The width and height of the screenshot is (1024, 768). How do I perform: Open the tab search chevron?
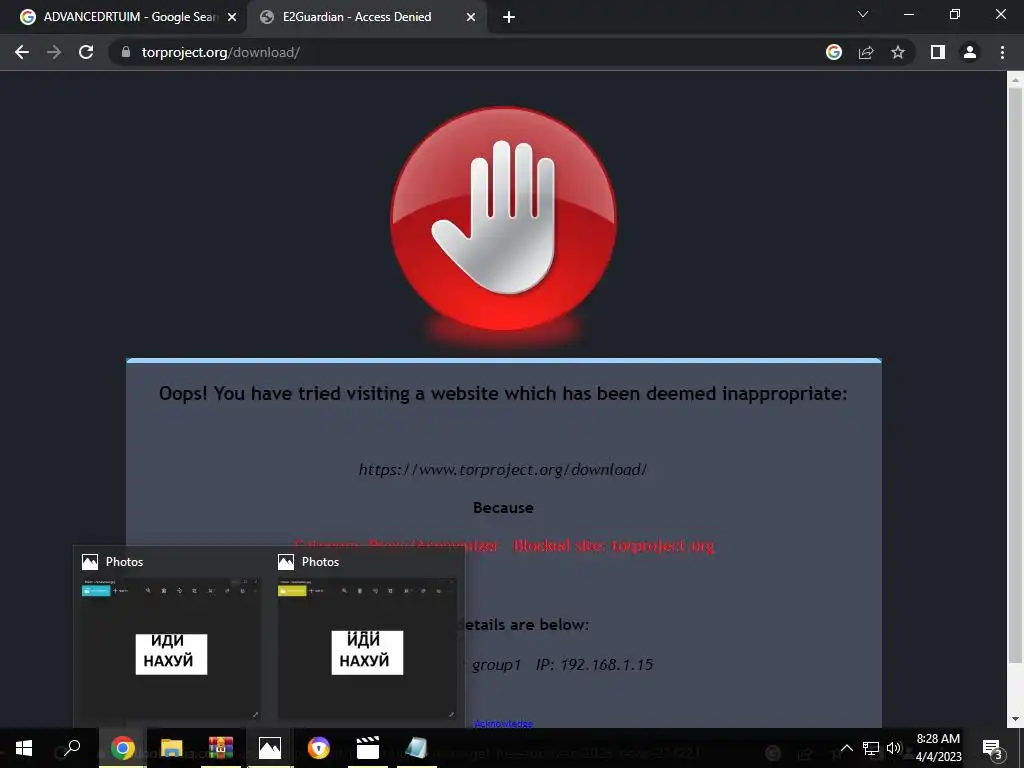[863, 14]
